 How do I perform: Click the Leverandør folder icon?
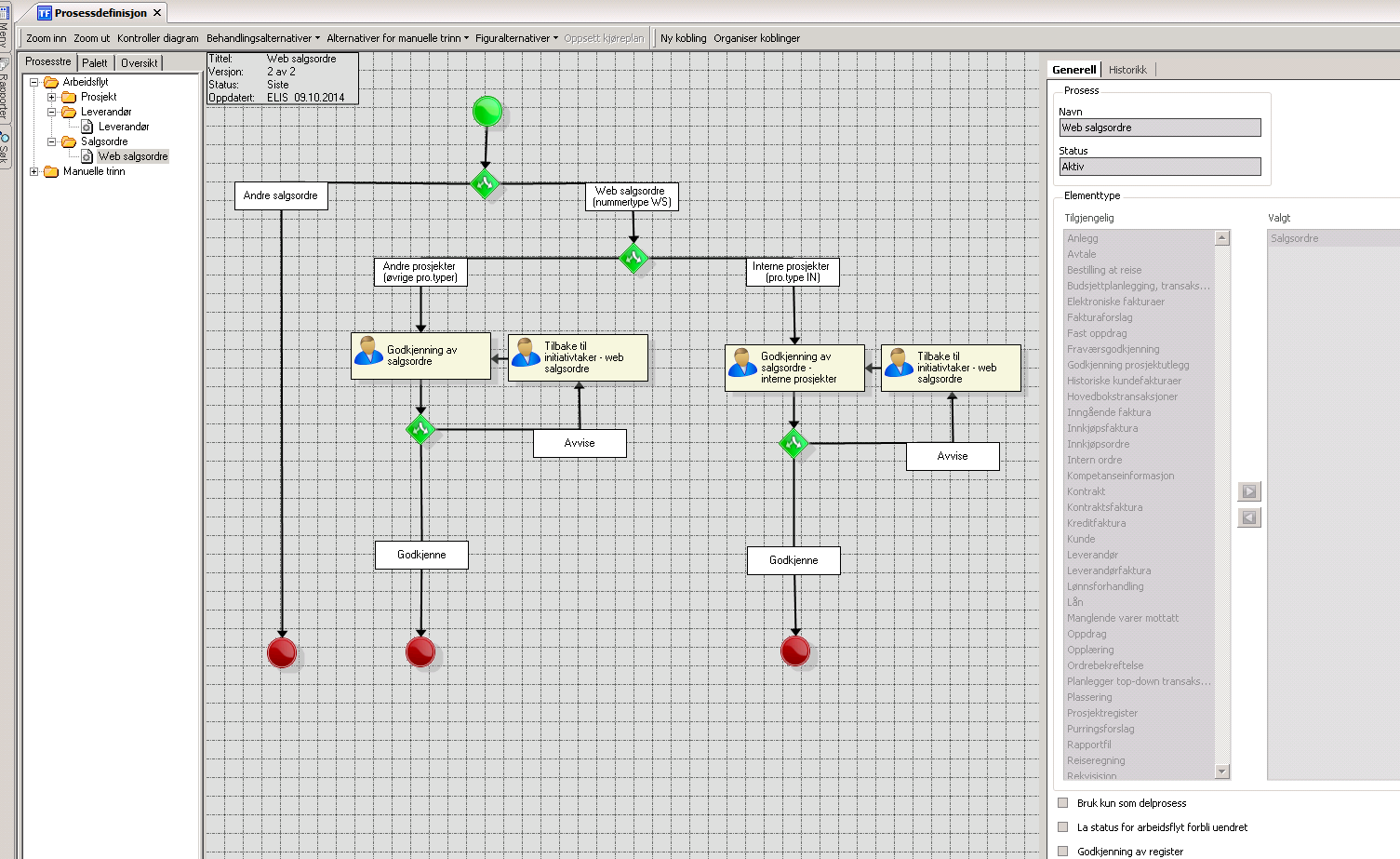[x=69, y=112]
